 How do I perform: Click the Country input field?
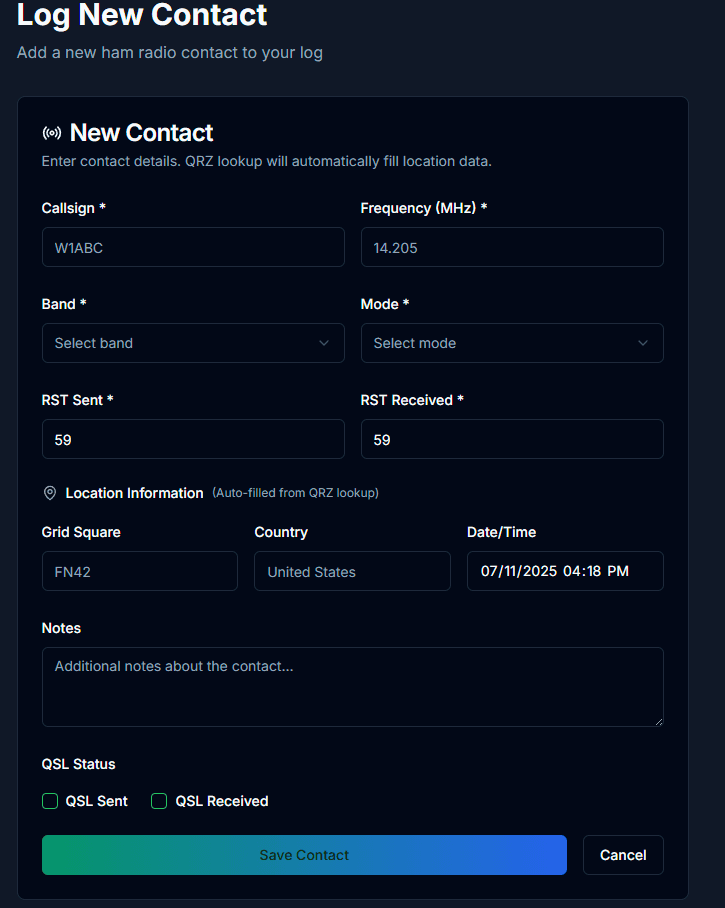(352, 571)
